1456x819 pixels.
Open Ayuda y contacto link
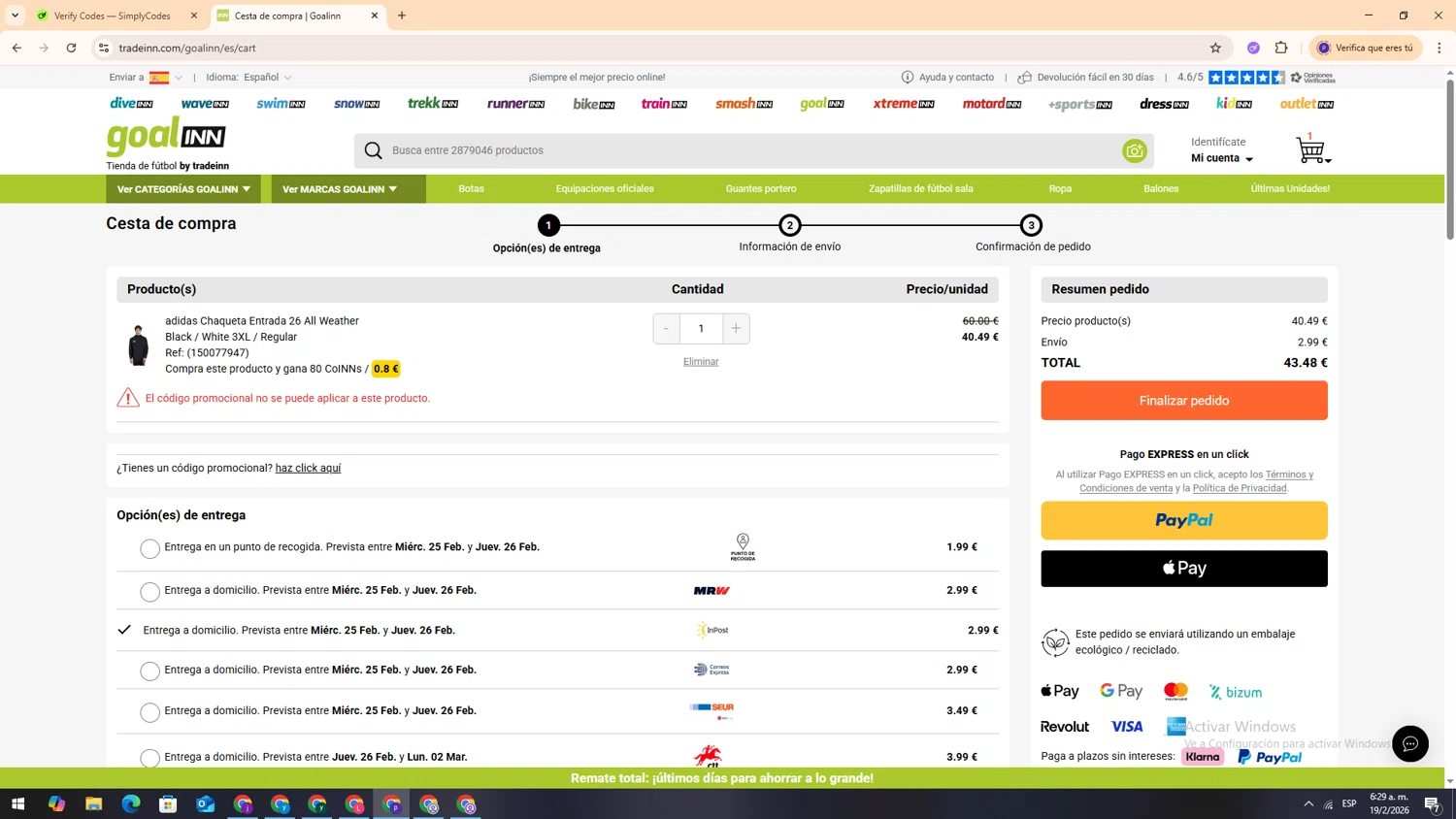click(947, 78)
